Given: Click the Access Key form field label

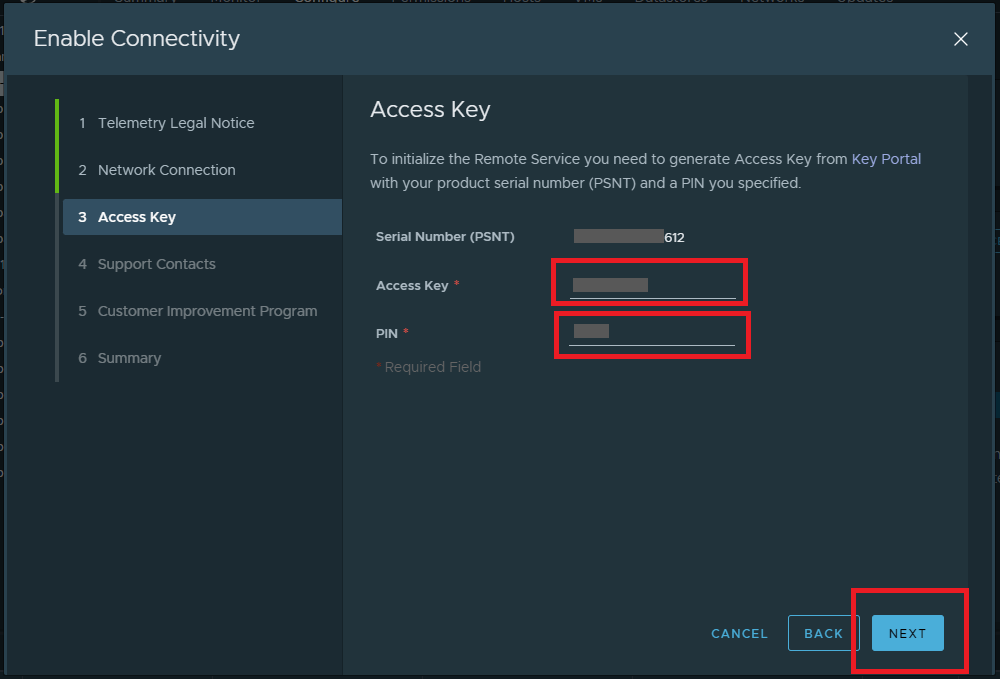Looking at the screenshot, I should click(x=412, y=286).
